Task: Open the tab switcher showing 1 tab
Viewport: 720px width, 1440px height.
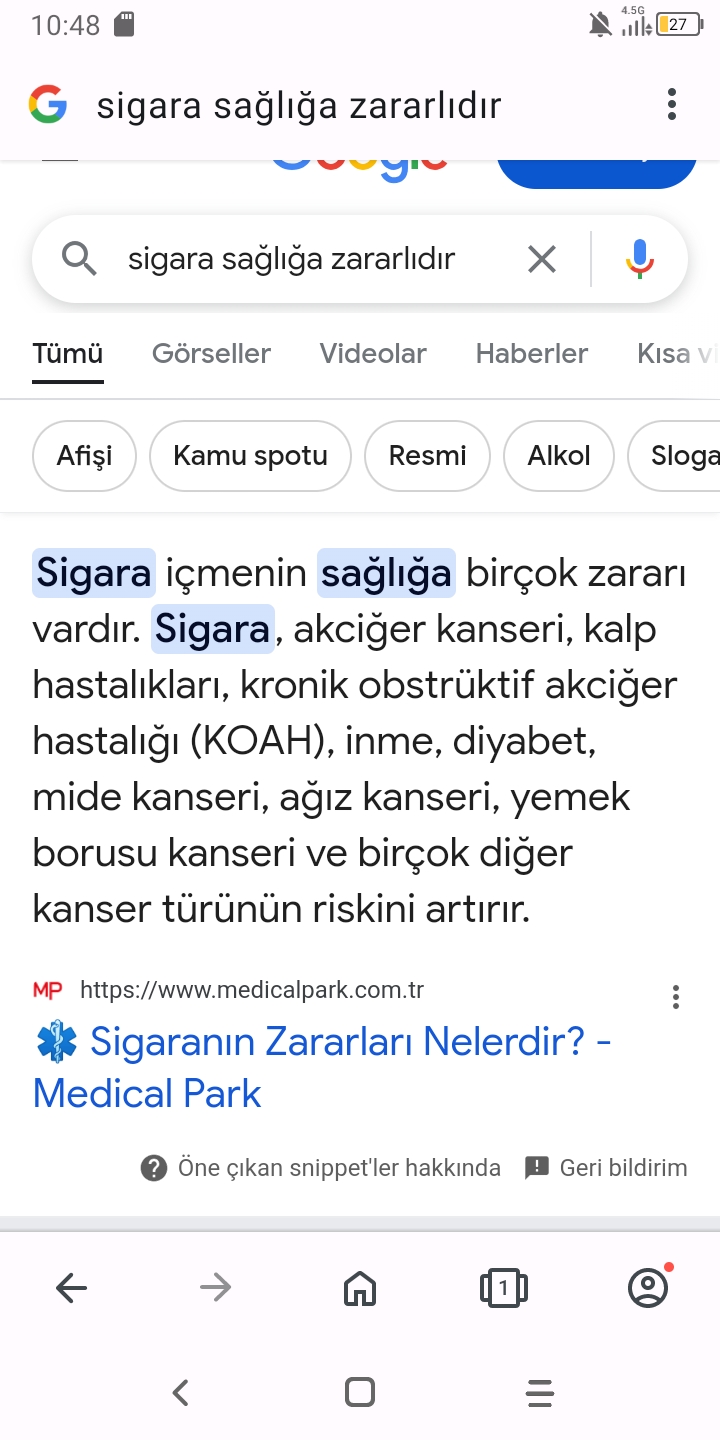Action: (503, 1288)
